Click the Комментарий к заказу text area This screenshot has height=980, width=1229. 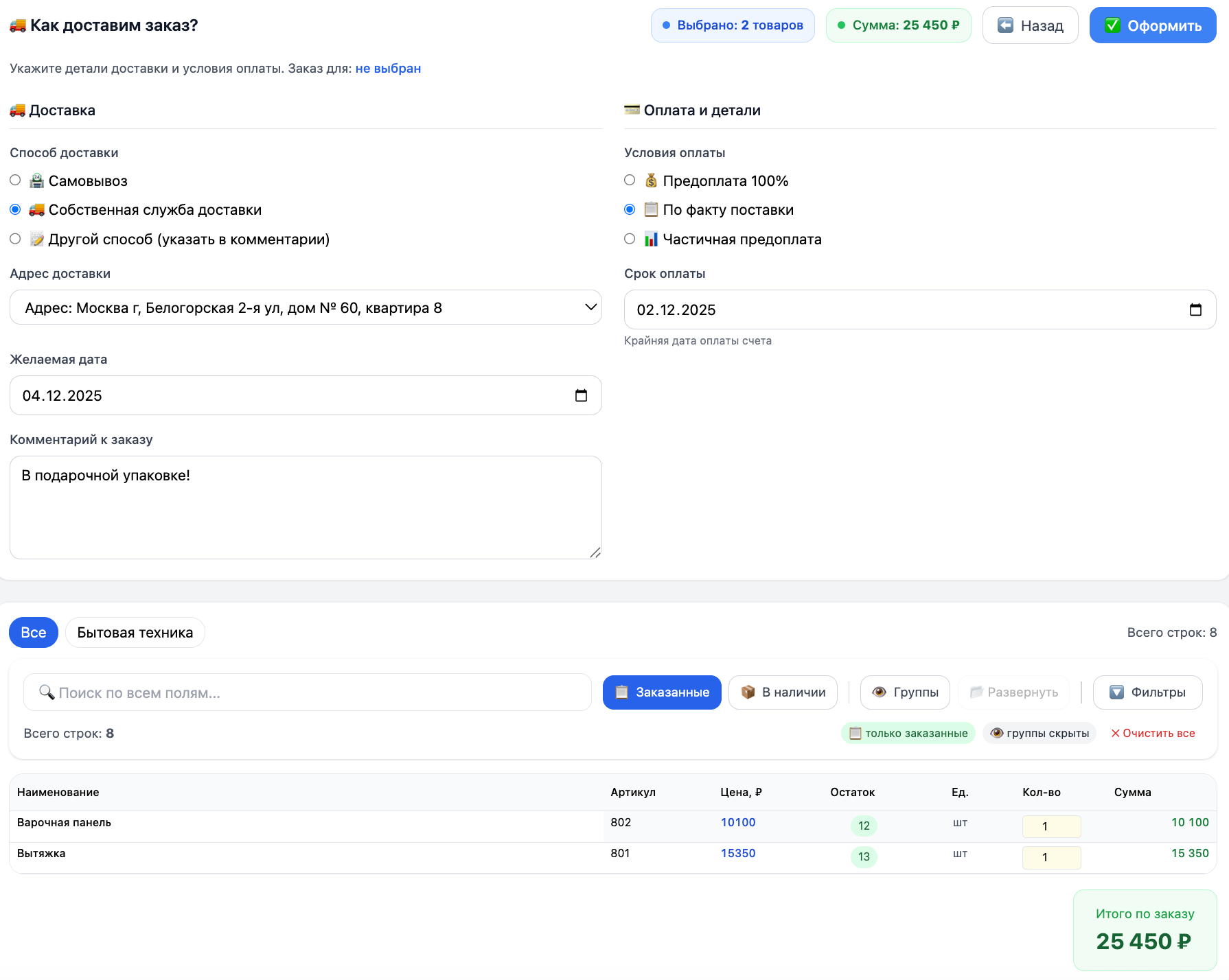(306, 508)
